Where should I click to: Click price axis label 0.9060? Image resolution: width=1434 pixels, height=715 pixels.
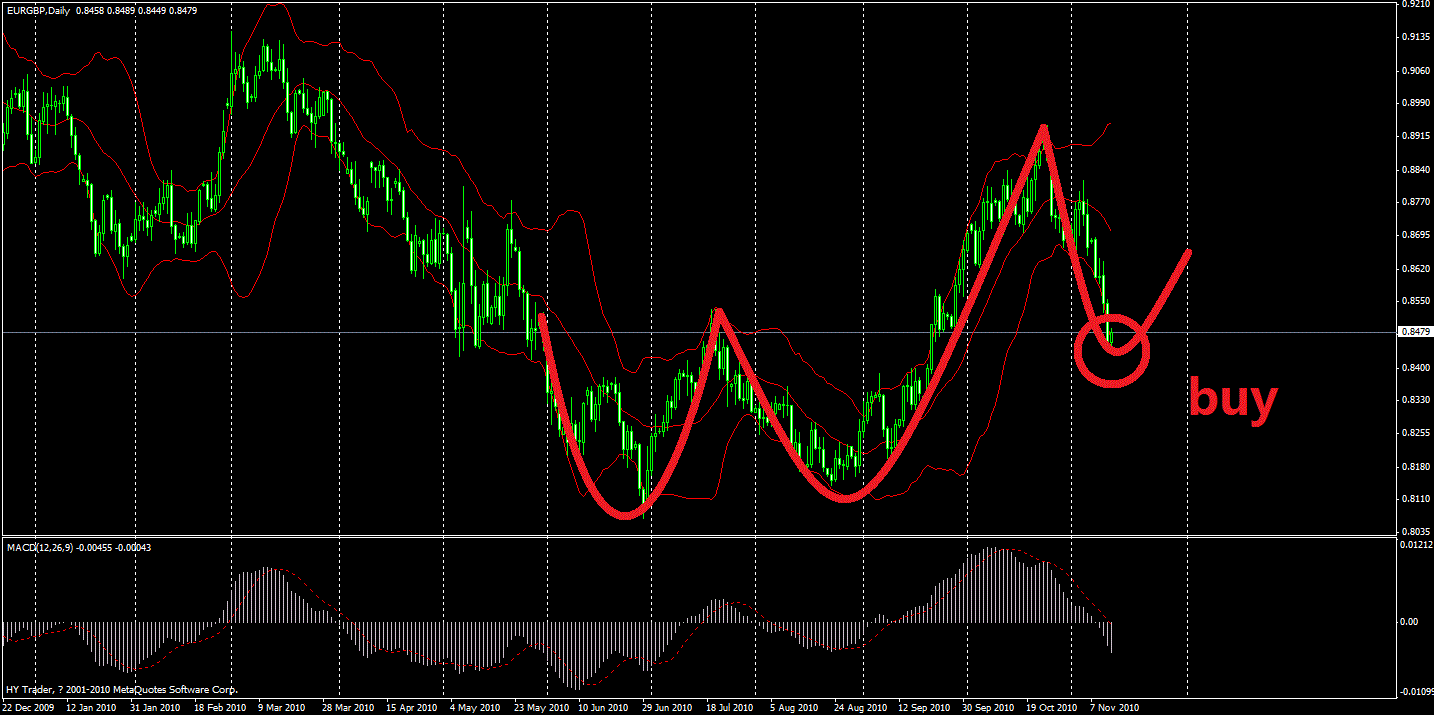coord(1415,71)
